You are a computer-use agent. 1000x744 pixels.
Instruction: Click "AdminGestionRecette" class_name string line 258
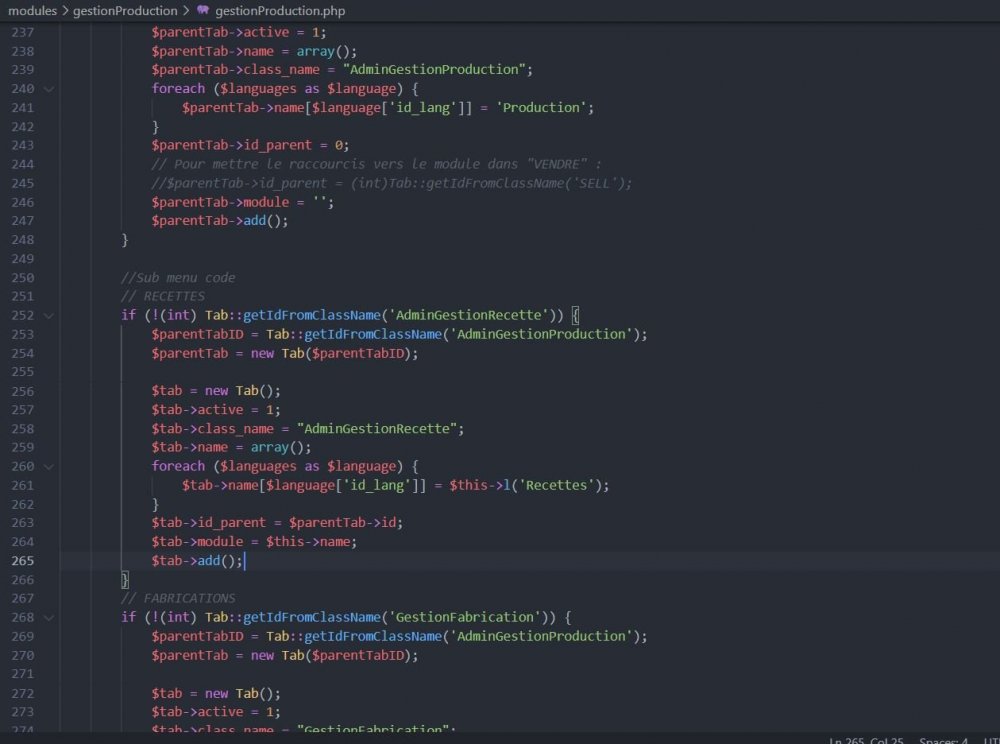point(377,429)
